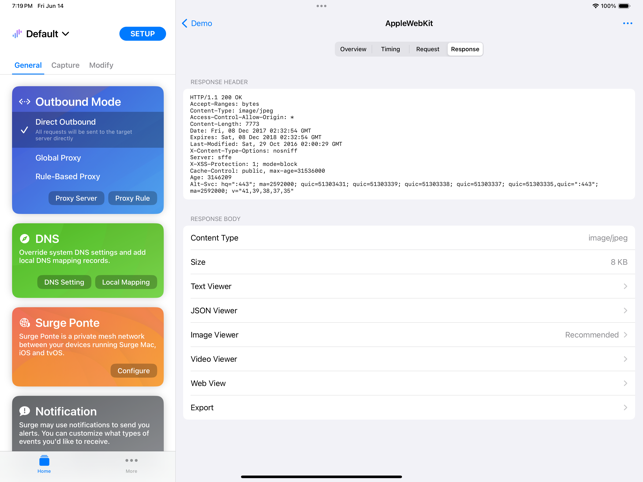
Task: Switch to the Request segment
Action: pyautogui.click(x=428, y=49)
